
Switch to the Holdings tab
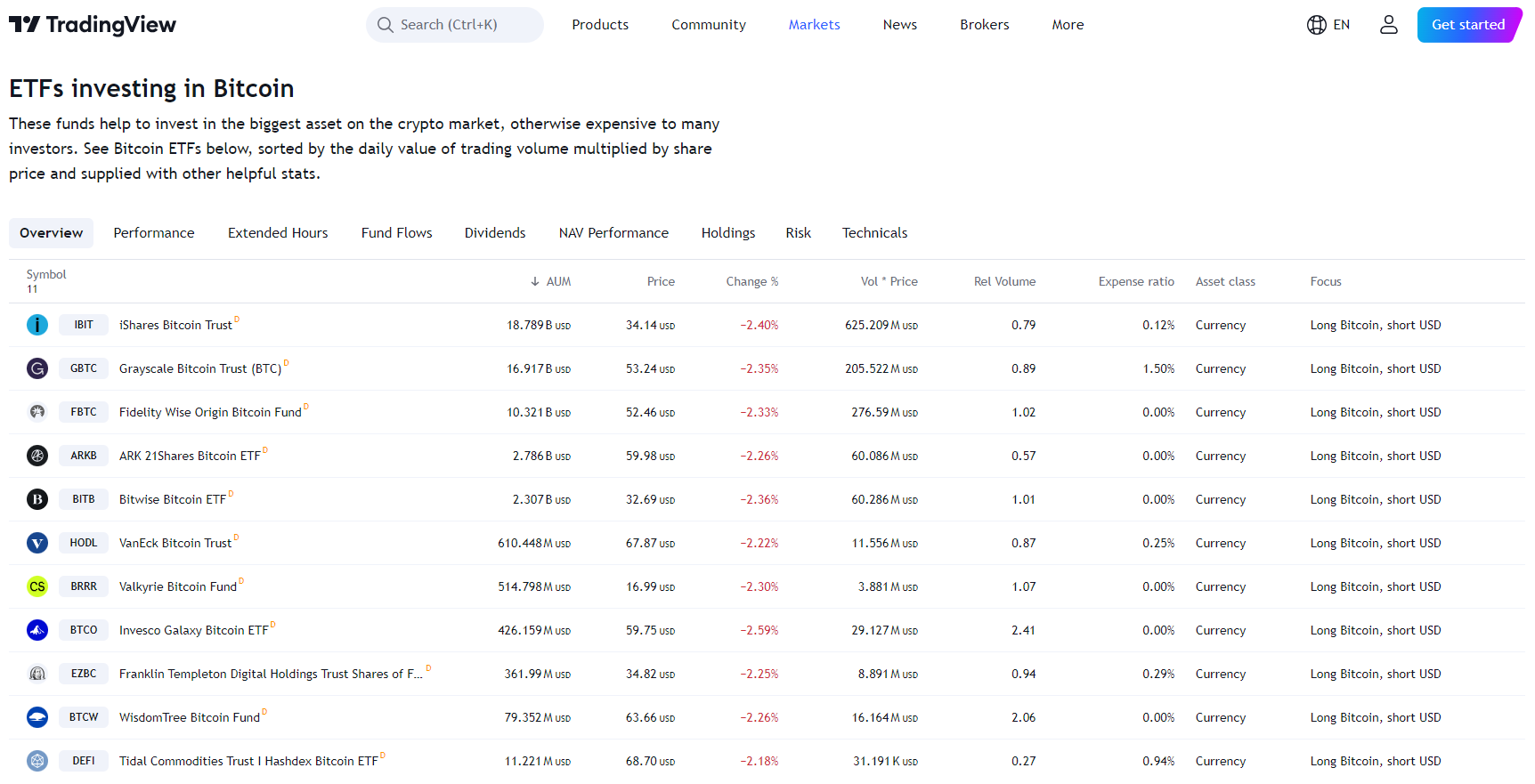coord(728,233)
